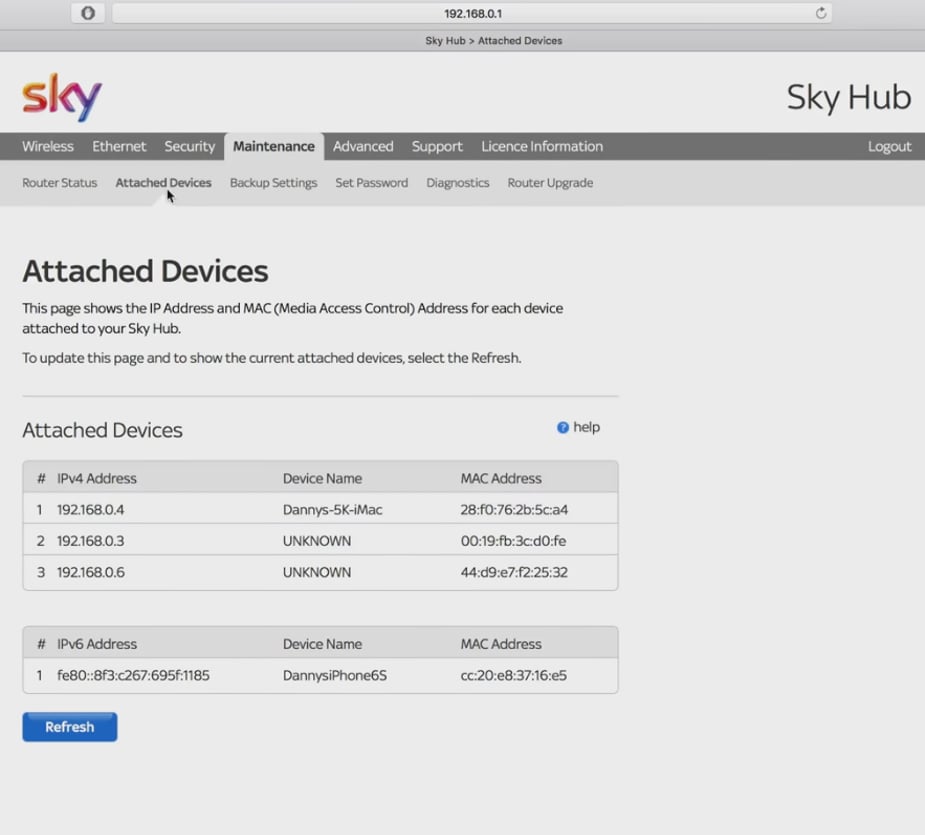Click the privacy shield icon beside address bar

tap(88, 13)
